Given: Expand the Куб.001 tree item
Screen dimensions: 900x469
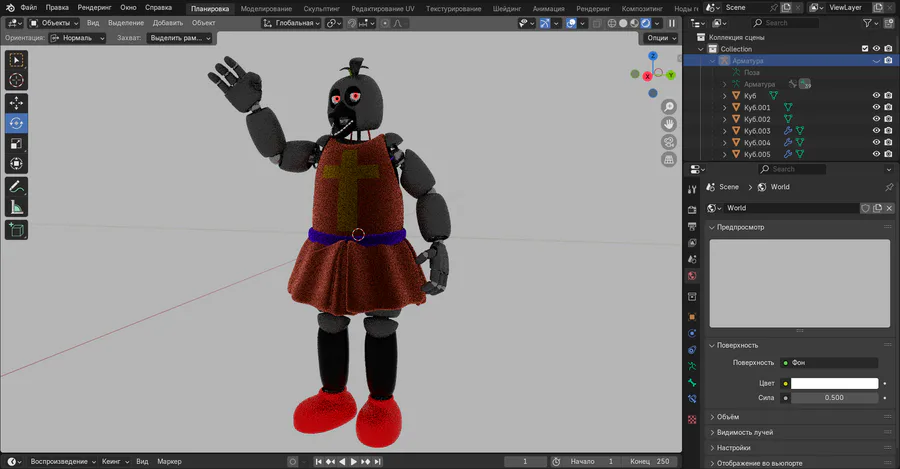Looking at the screenshot, I should point(724,107).
